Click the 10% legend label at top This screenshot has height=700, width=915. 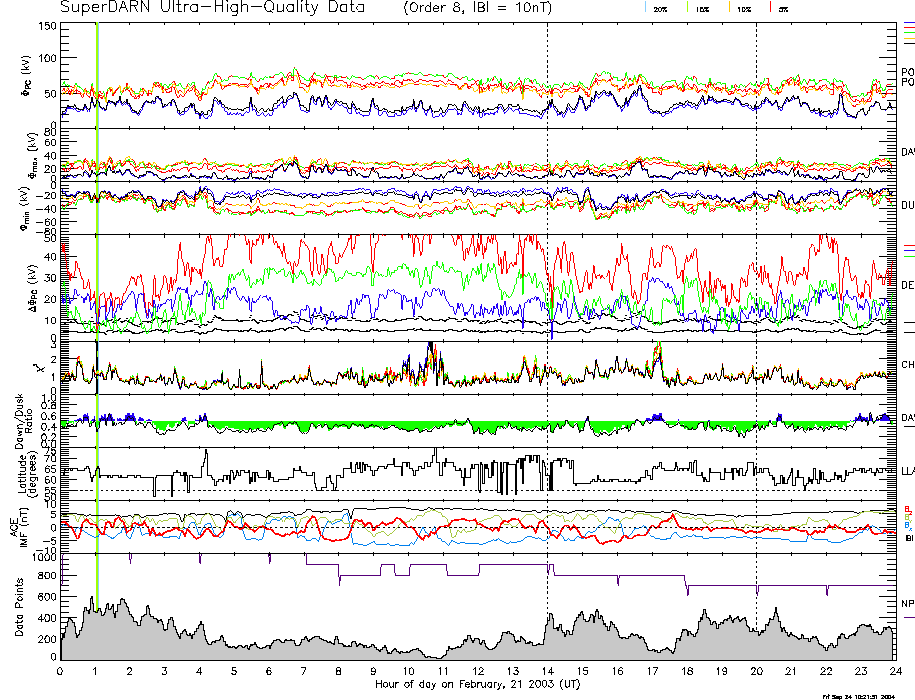click(x=742, y=8)
